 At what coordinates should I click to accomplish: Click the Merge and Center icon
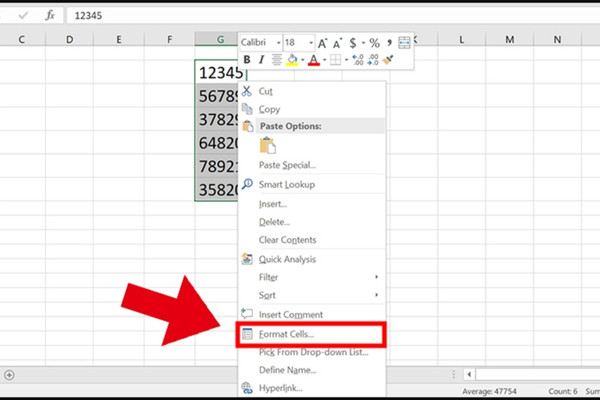[404, 43]
